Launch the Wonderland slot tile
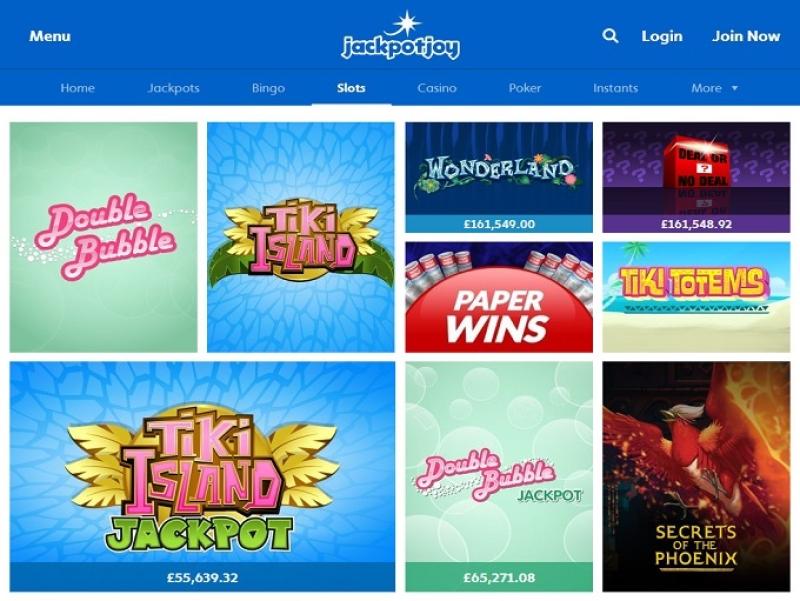Image resolution: width=800 pixels, height=601 pixels. [499, 178]
